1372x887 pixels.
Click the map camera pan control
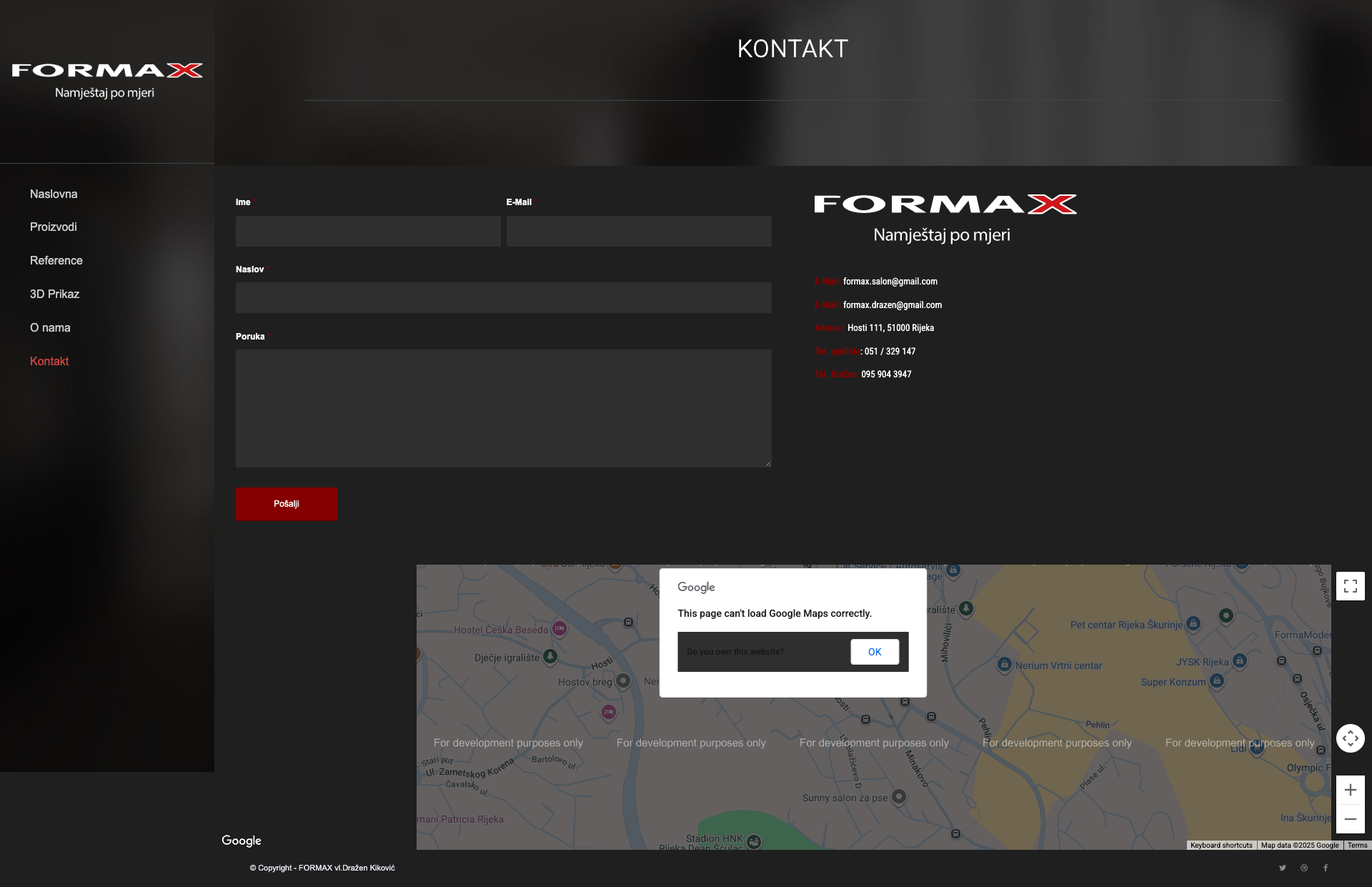[x=1350, y=738]
